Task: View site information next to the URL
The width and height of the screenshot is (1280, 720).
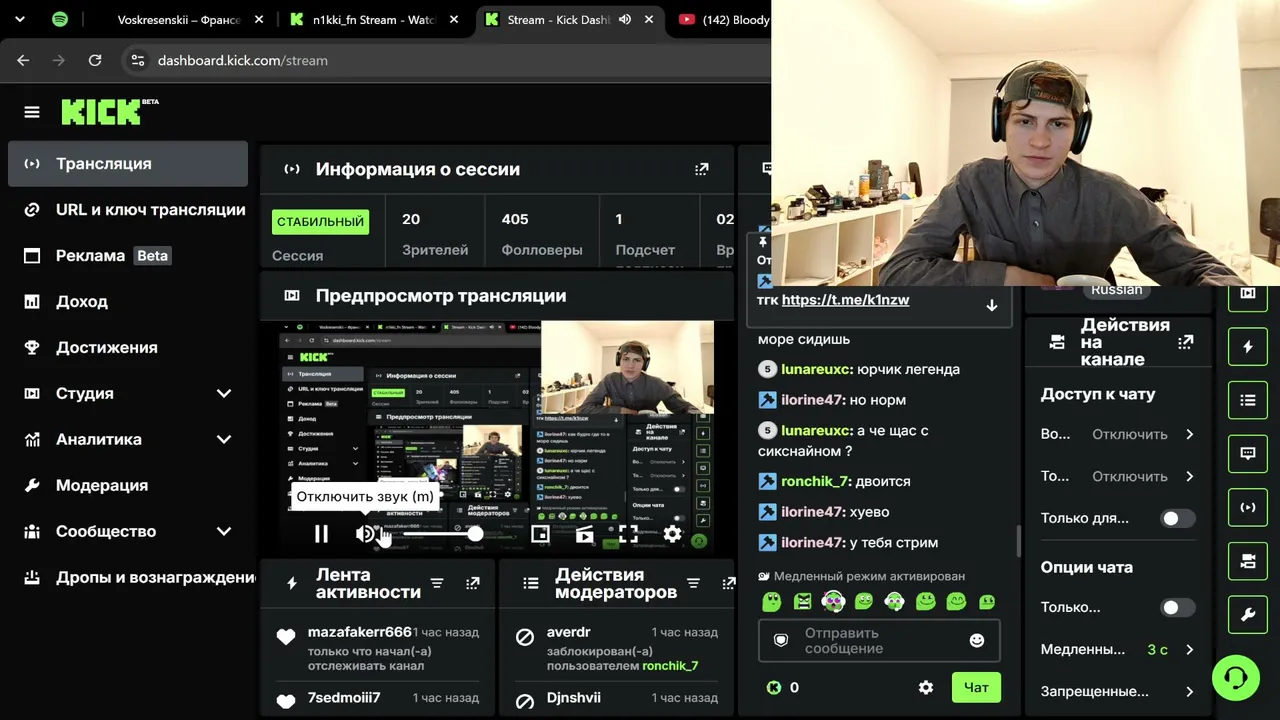Action: [138, 60]
